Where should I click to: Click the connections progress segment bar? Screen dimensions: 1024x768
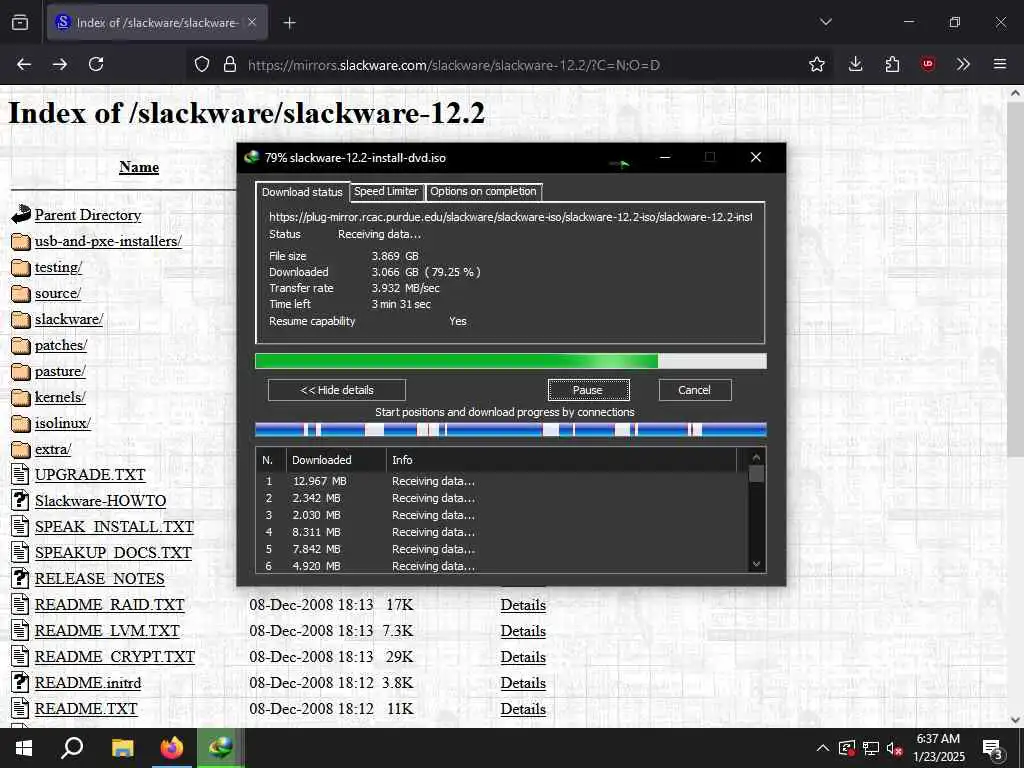pos(511,430)
